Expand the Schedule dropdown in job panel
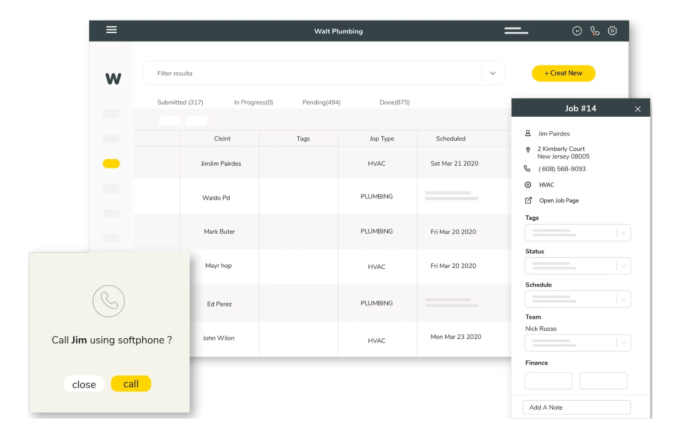The width and height of the screenshot is (679, 440). [622, 299]
